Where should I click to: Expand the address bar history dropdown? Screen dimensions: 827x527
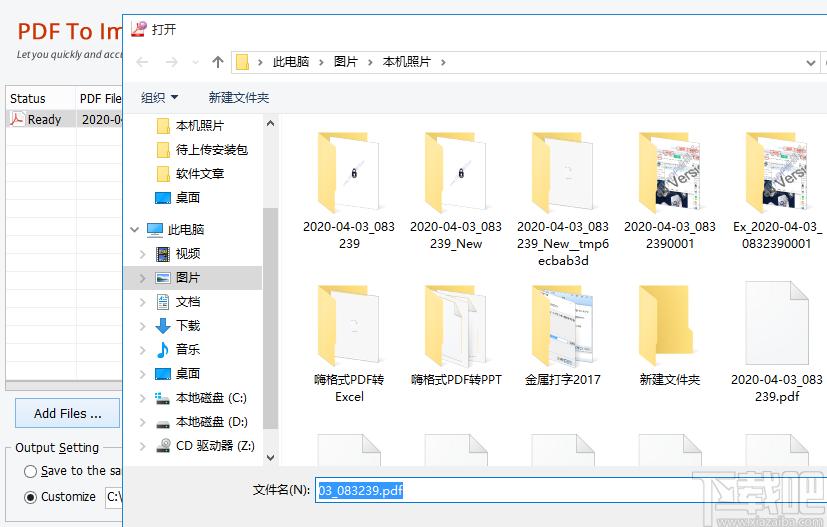coord(811,63)
